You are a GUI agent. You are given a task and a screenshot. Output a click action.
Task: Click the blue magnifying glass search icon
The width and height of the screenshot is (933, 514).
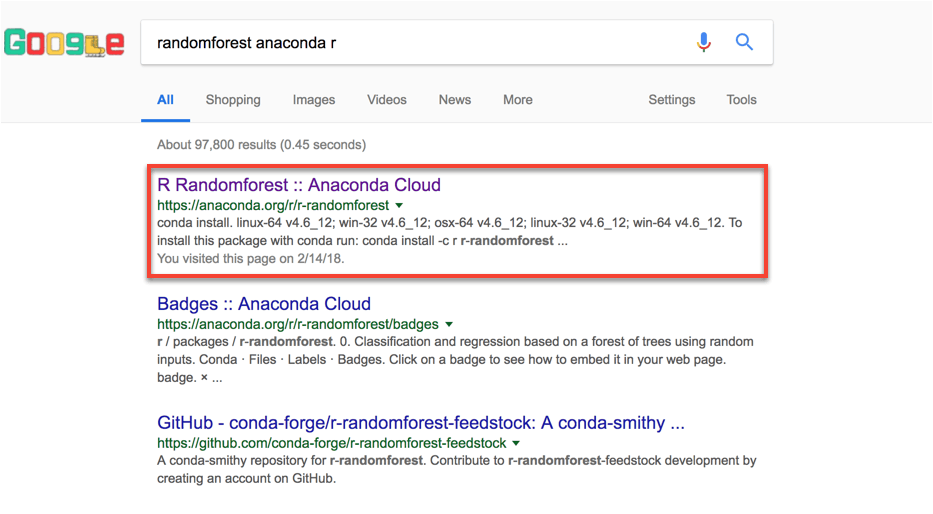click(744, 42)
